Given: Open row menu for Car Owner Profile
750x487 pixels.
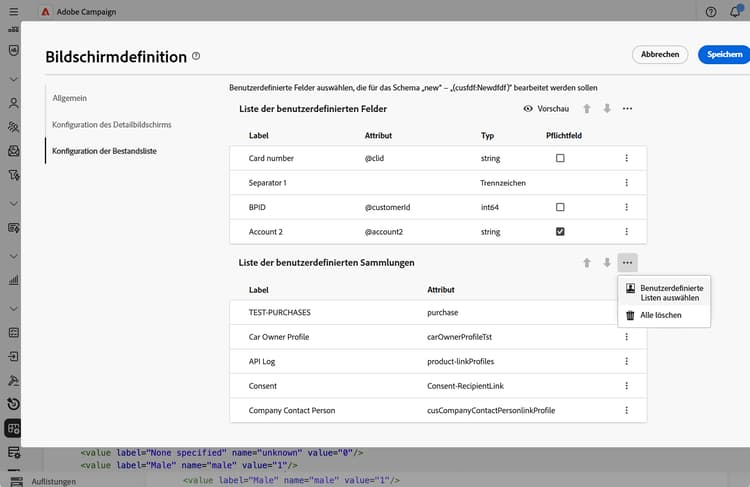Looking at the screenshot, I should (627, 337).
